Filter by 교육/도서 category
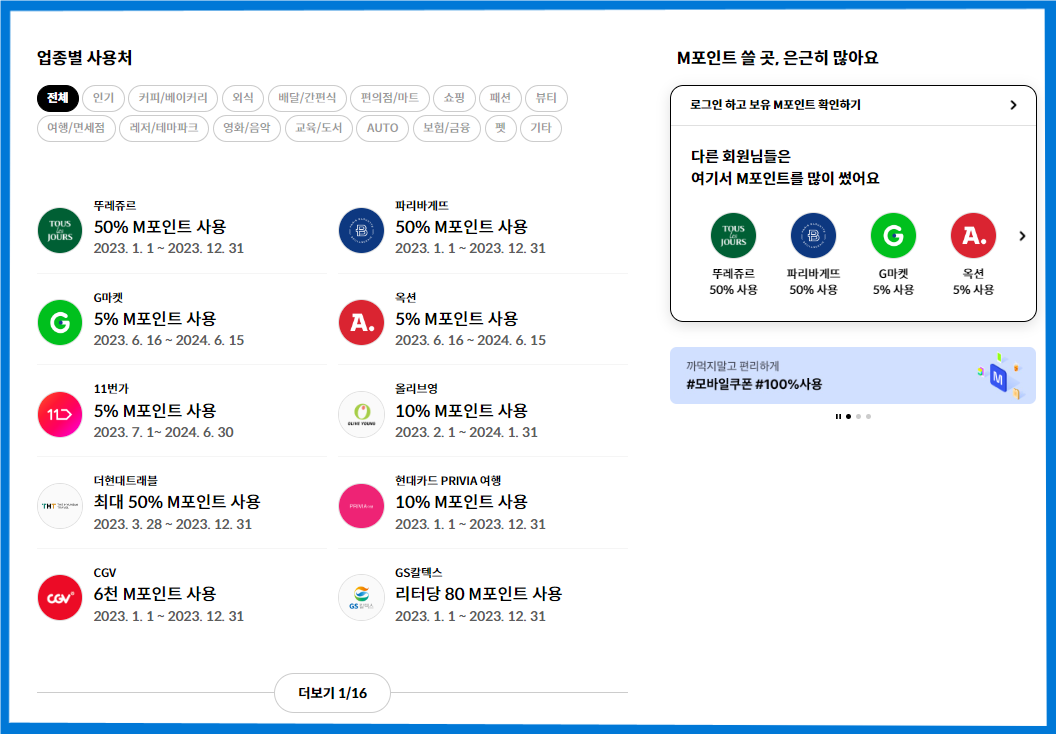 [x=319, y=128]
